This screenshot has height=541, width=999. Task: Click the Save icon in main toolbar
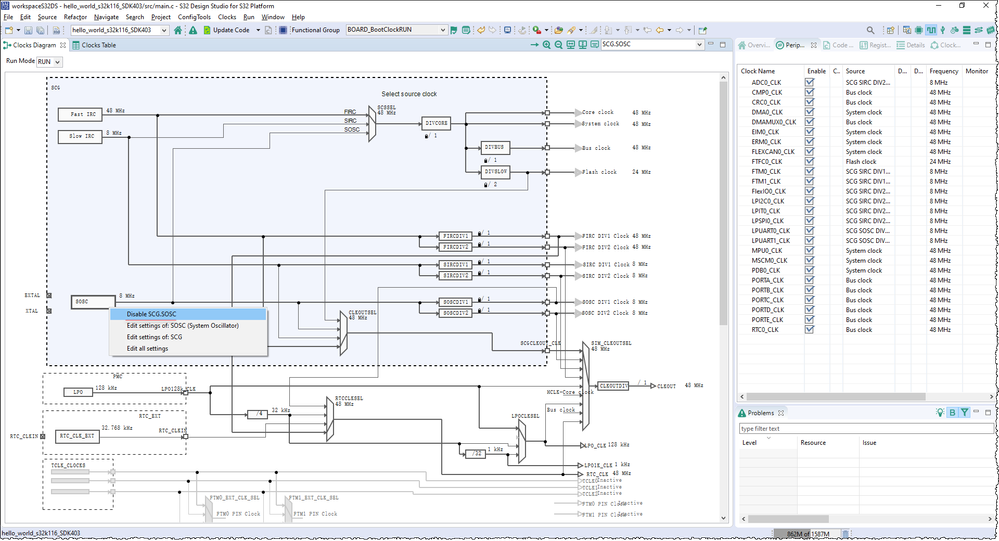(x=27, y=30)
